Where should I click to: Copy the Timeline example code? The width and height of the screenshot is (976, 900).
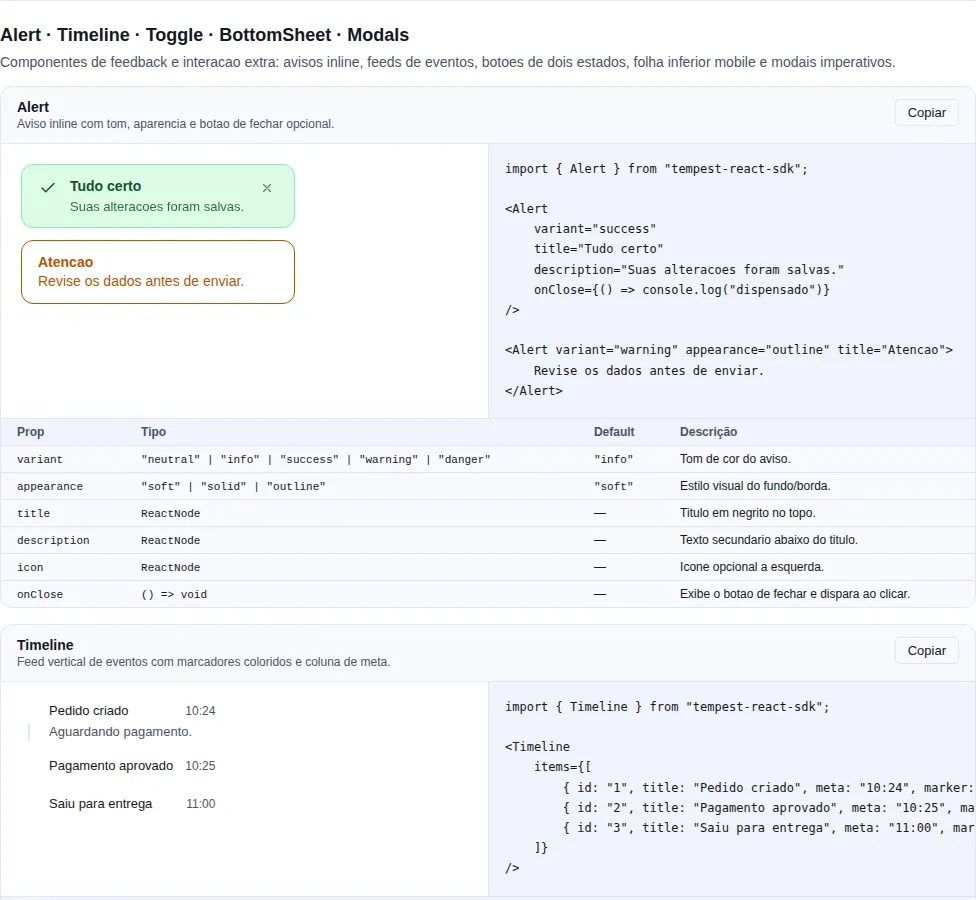[926, 650]
